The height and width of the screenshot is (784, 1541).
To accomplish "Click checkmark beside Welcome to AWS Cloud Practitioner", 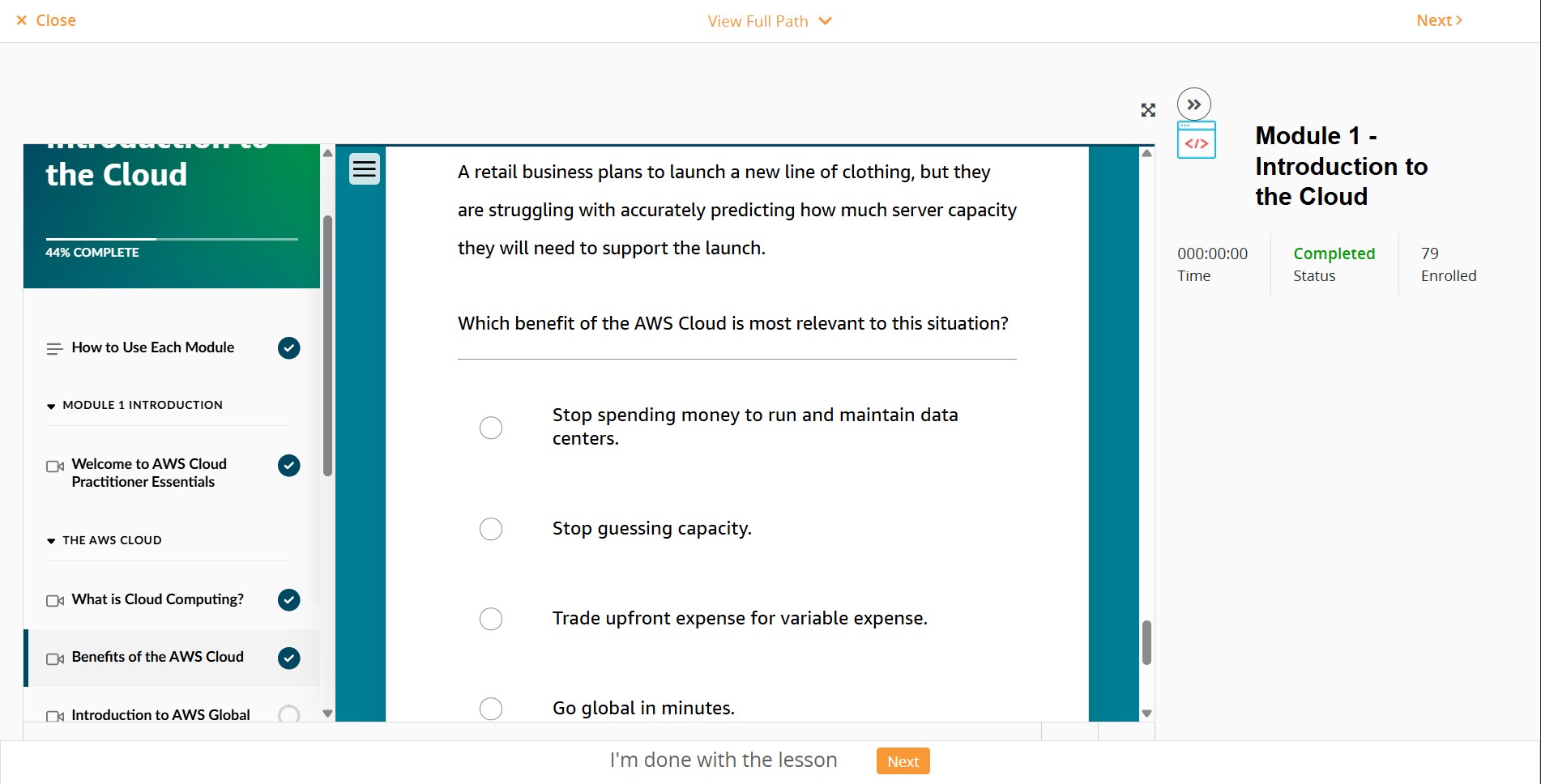I will tap(289, 466).
